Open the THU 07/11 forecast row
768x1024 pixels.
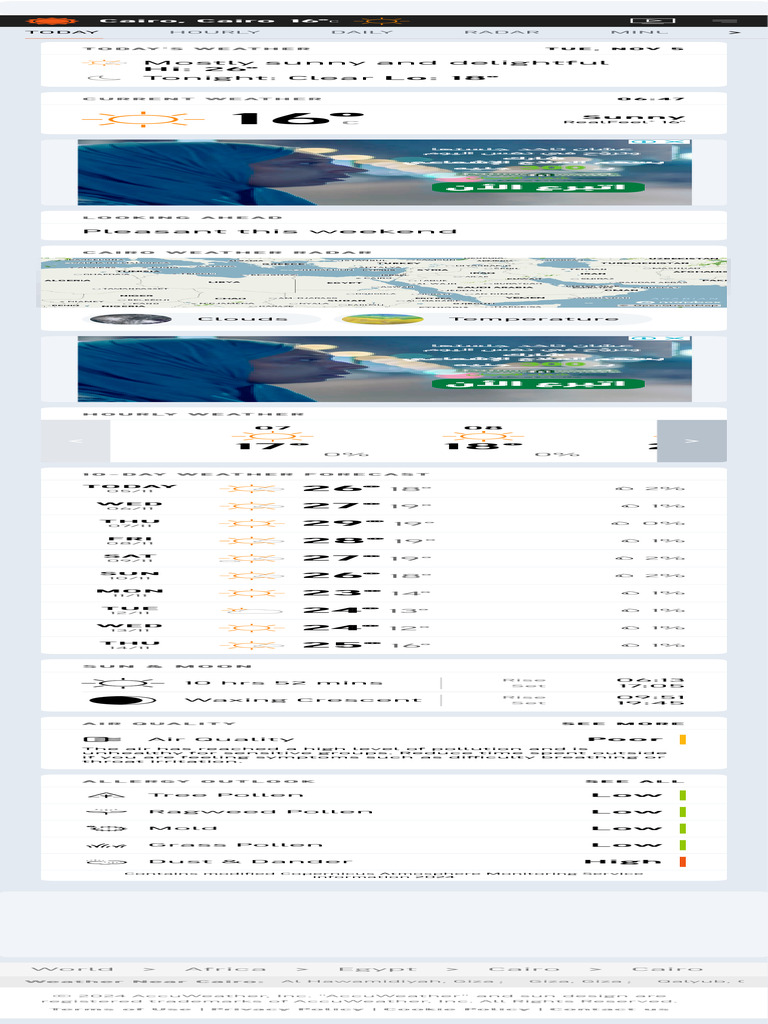coord(383,524)
